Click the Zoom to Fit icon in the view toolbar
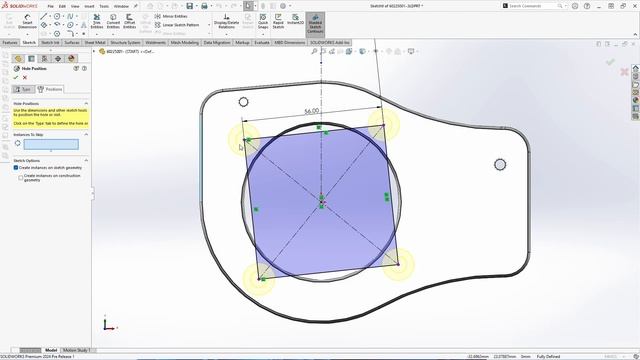The width and height of the screenshot is (640, 360). pyautogui.click(x=314, y=51)
